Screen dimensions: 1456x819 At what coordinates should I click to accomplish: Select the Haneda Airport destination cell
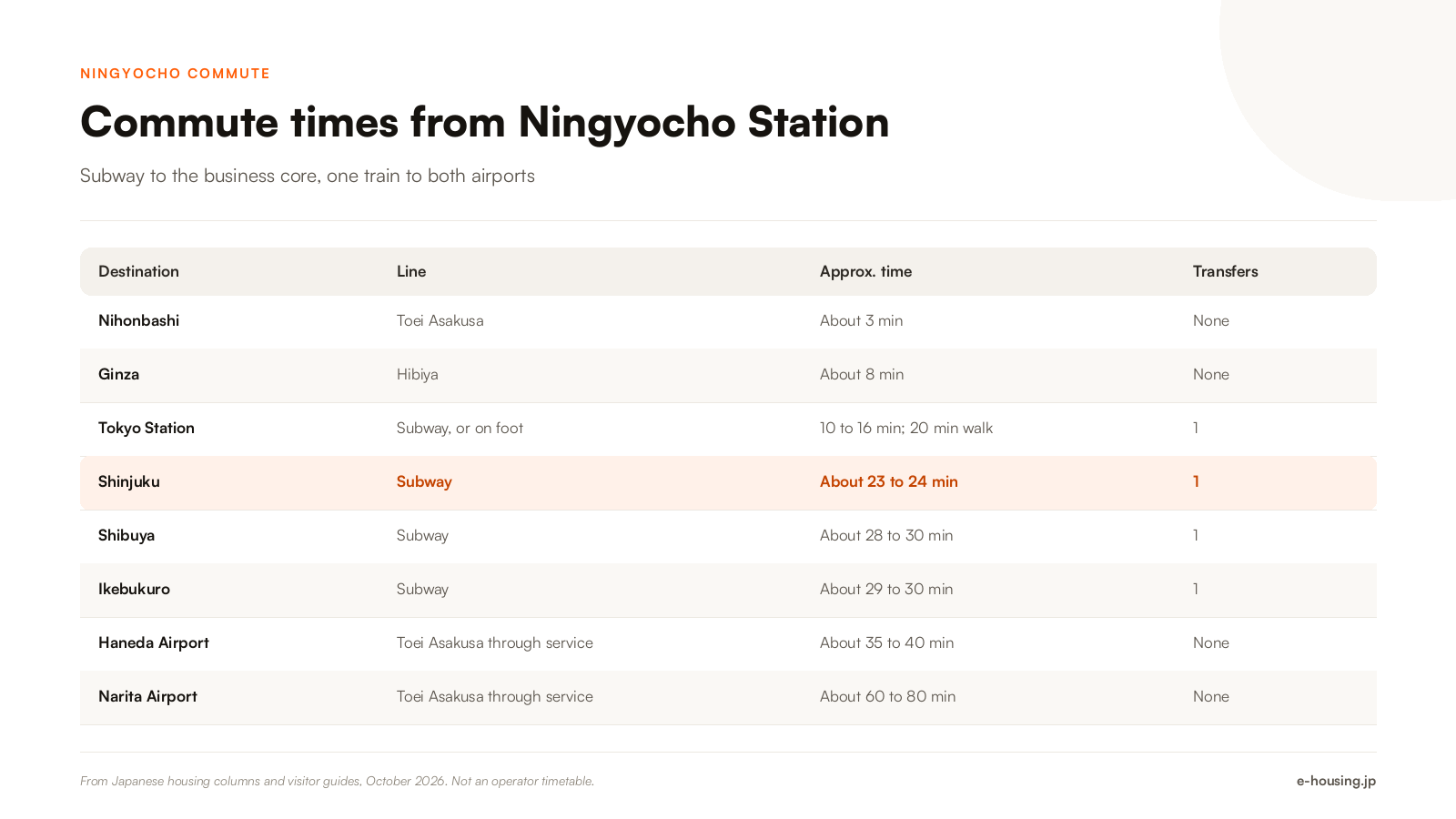coord(154,642)
